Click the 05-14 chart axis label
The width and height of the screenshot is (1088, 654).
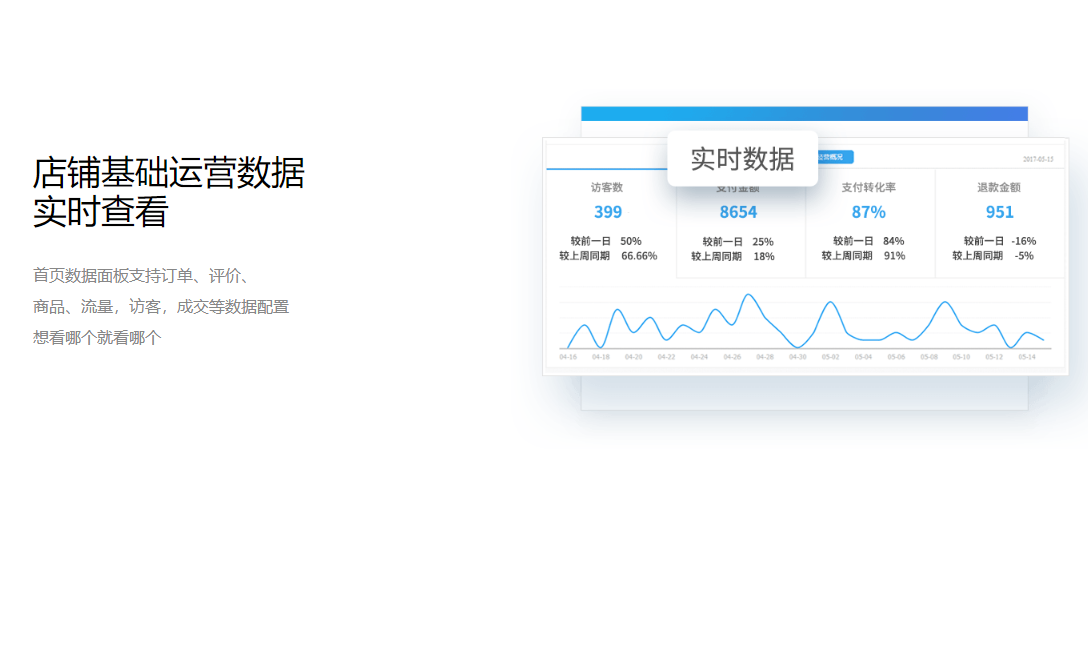coord(1027,356)
